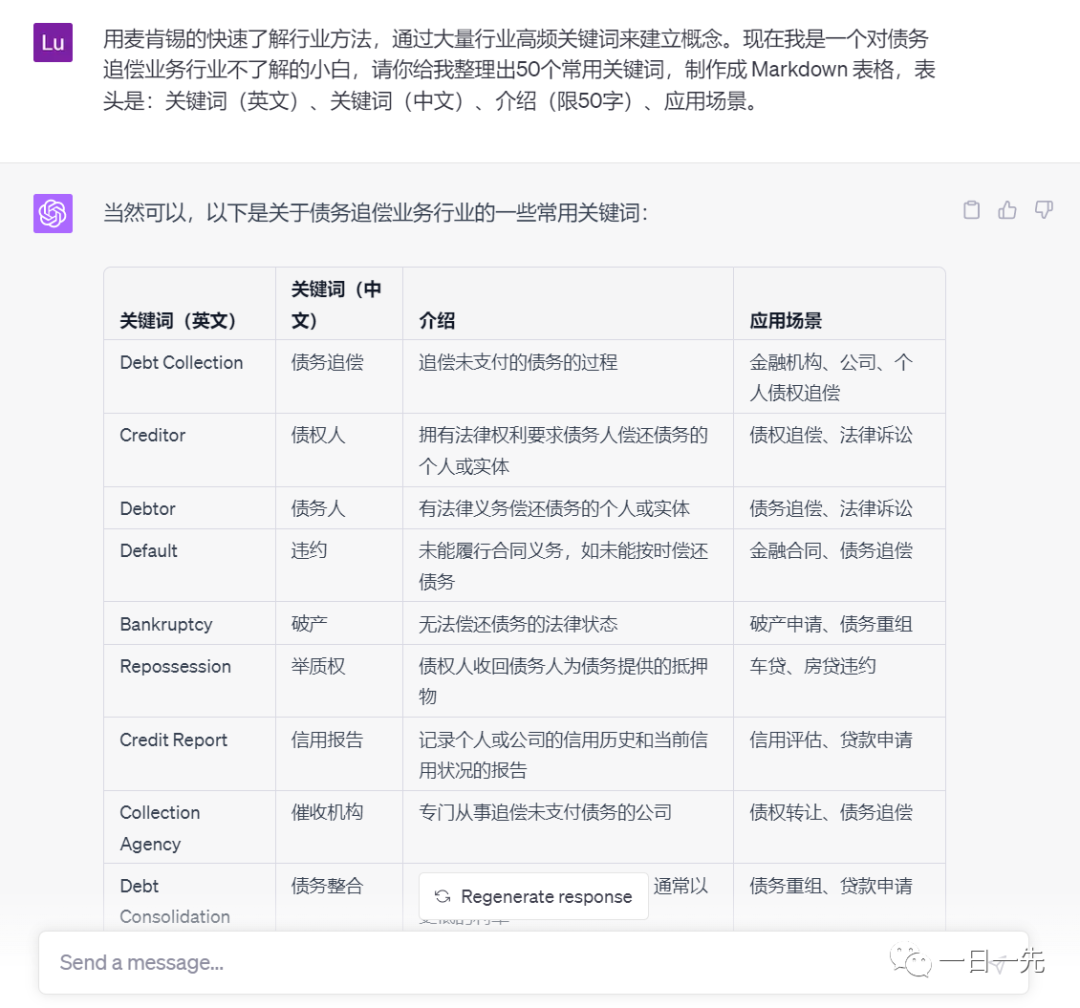Image resolution: width=1080 pixels, height=1008 pixels.
Task: Click the reply intro line starting 当然可以
Action: tap(376, 213)
